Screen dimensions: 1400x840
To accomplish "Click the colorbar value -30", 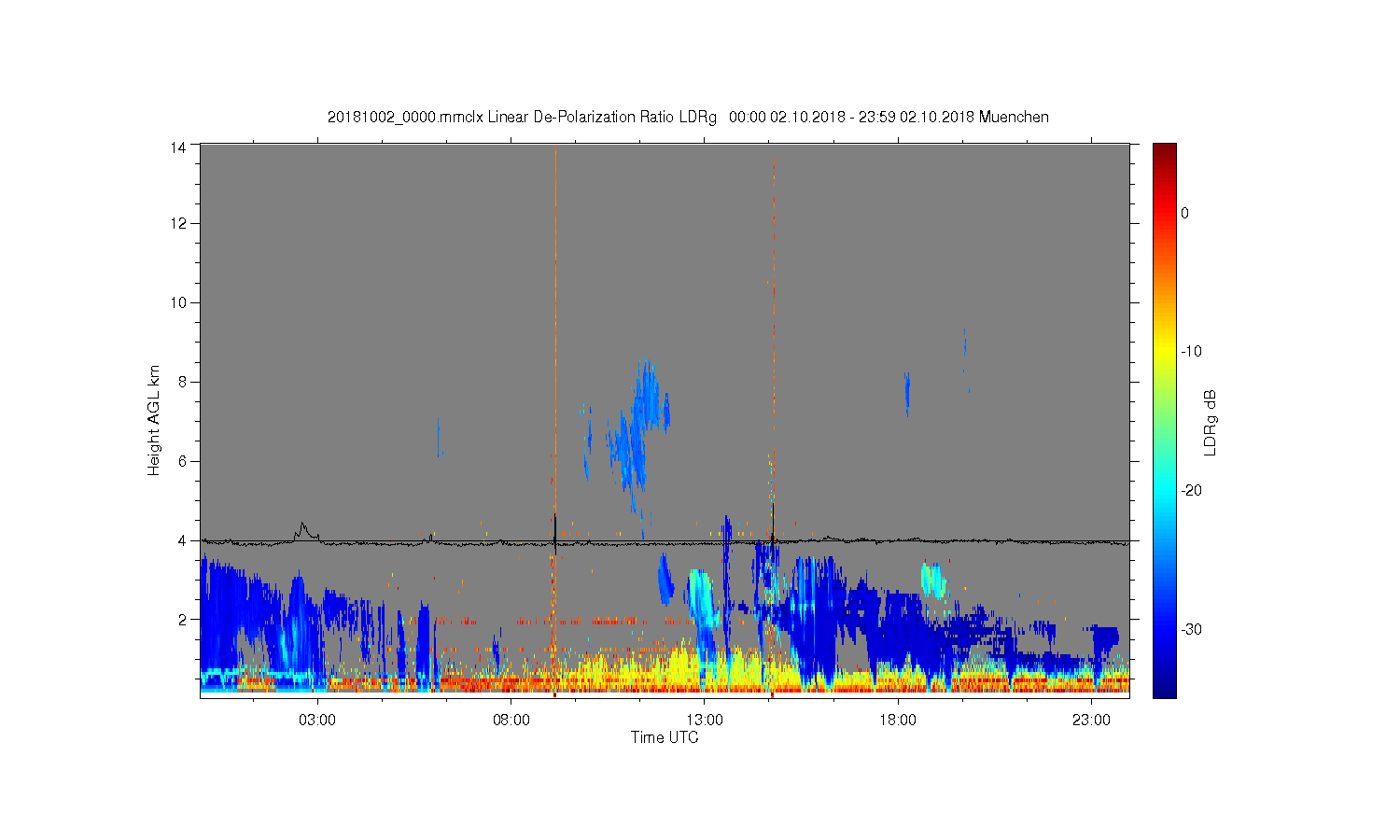I will [1191, 630].
